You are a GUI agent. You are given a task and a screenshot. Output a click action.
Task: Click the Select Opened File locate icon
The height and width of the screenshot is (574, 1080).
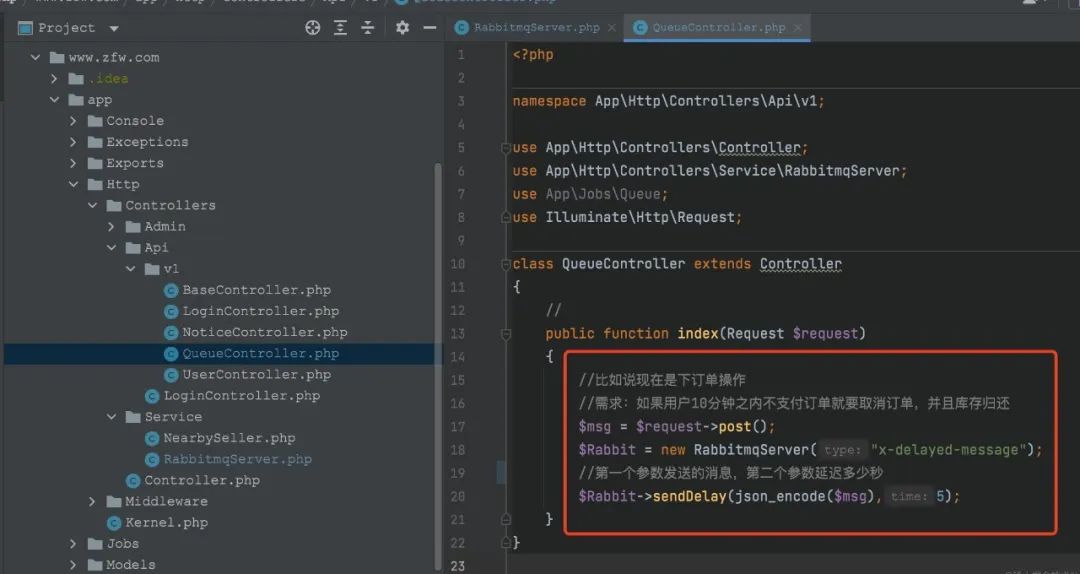coord(313,28)
